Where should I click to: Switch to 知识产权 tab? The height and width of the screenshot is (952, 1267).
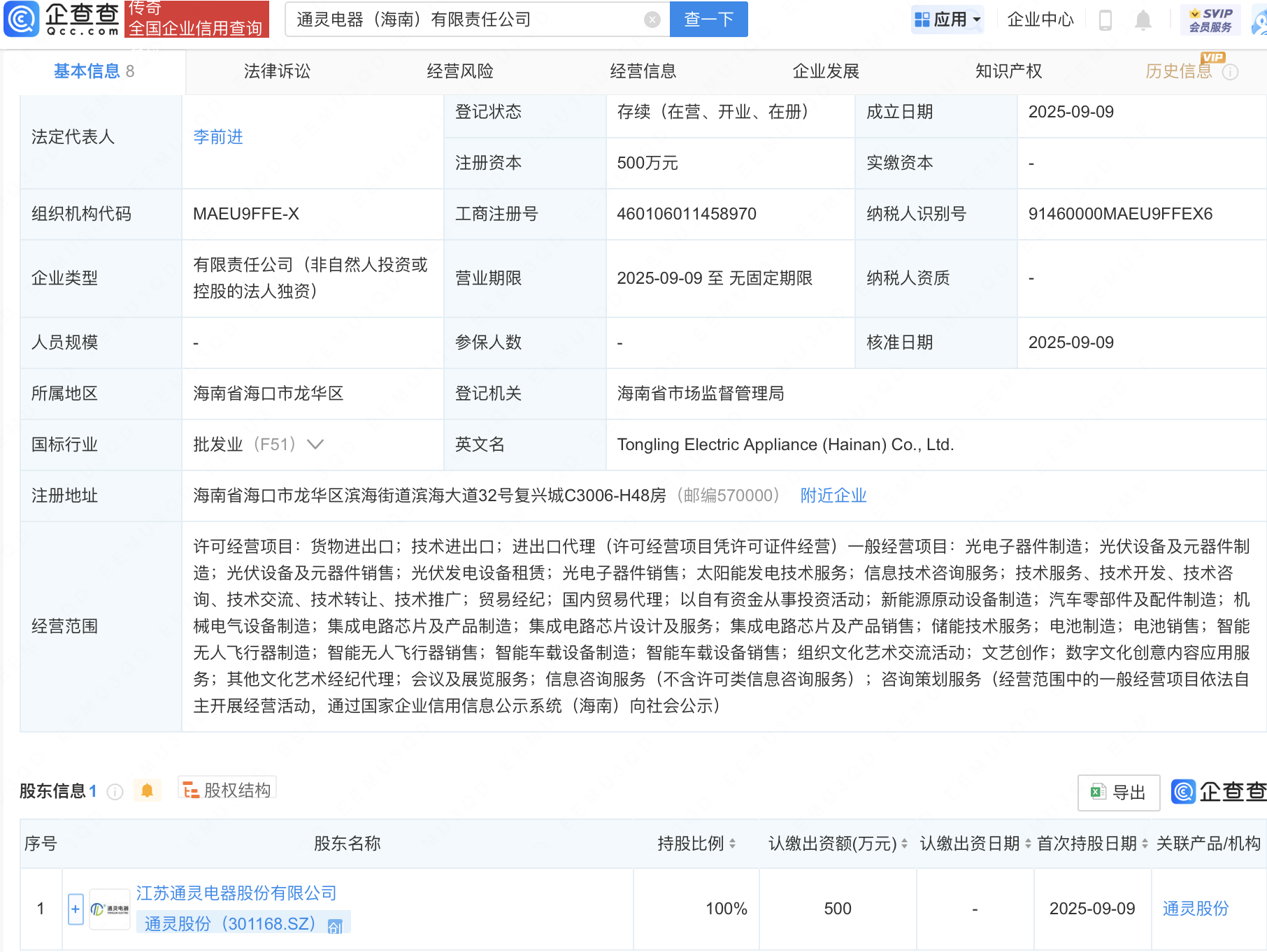(1009, 71)
